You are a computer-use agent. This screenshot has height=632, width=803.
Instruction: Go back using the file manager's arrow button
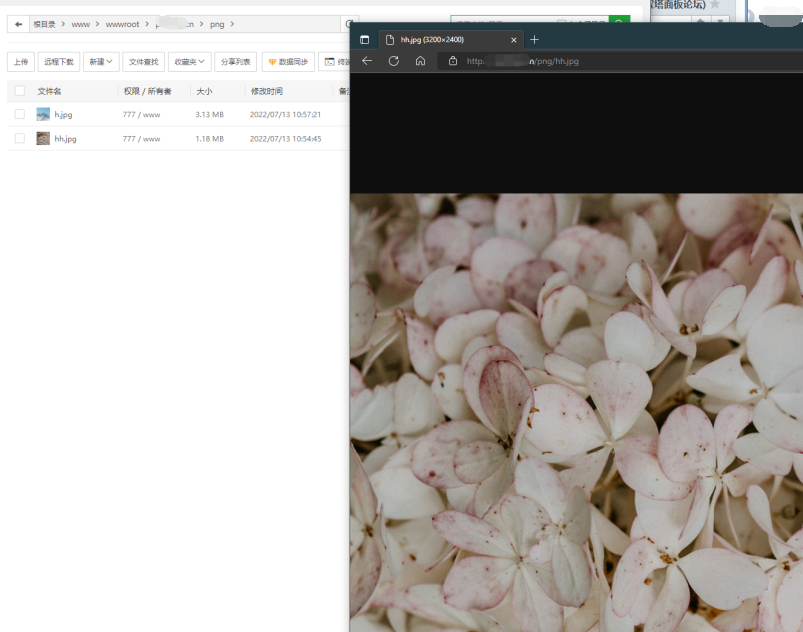tap(18, 24)
